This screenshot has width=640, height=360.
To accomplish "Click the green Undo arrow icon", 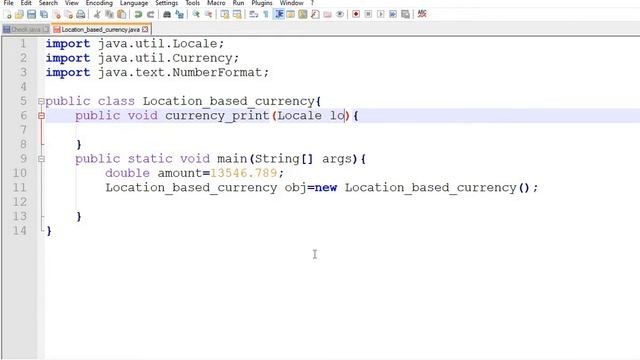I will (x=138, y=15).
